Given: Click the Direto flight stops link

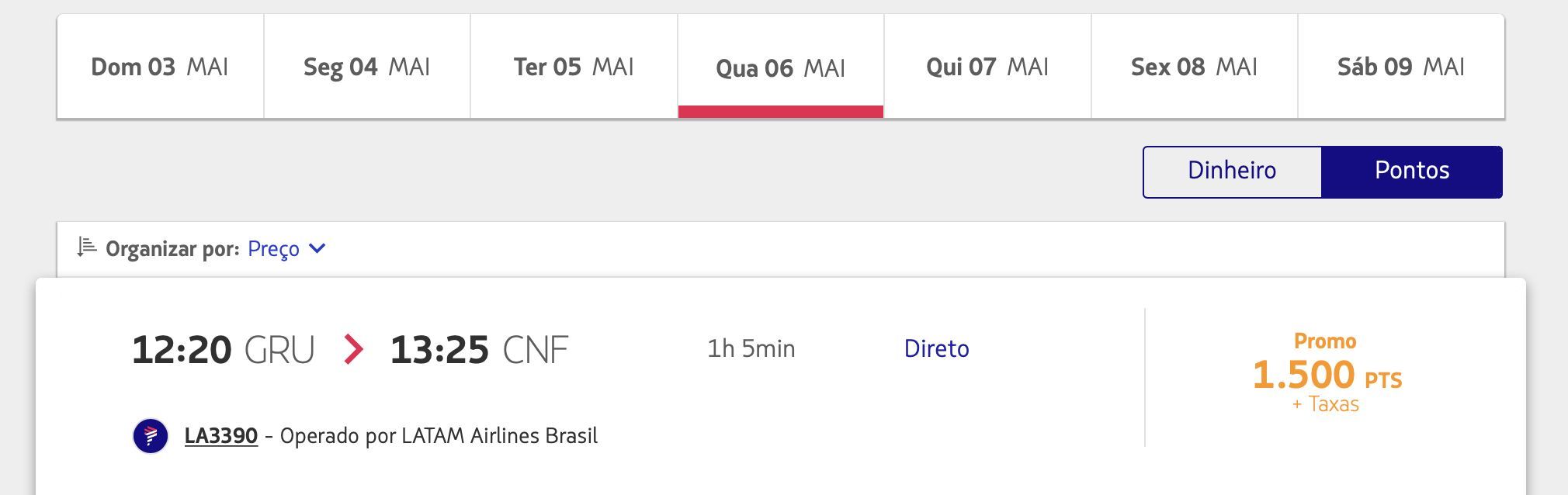Looking at the screenshot, I should point(937,349).
